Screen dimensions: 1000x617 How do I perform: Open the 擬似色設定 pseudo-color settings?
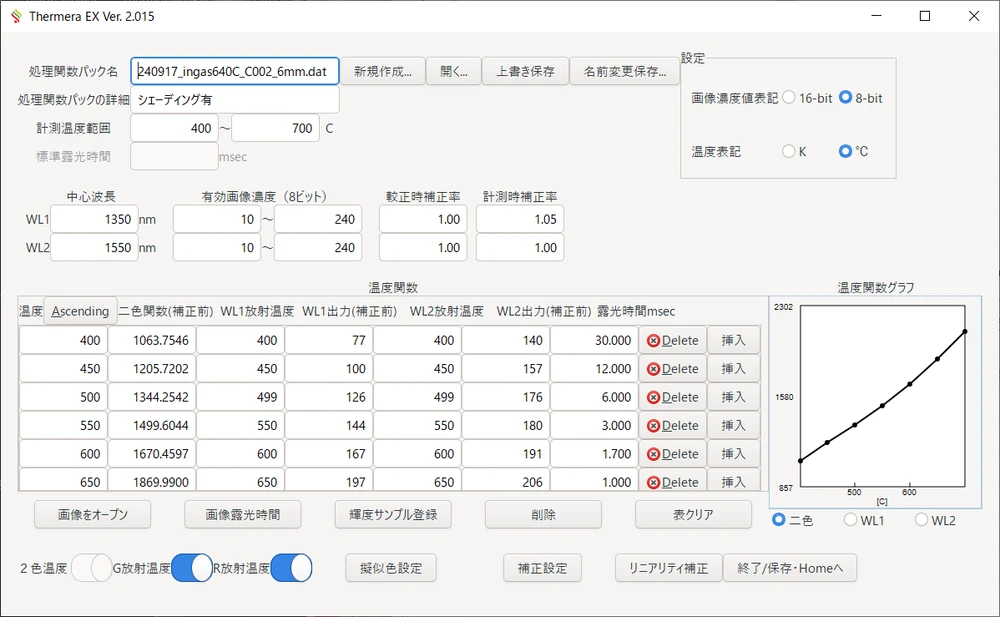coord(390,568)
